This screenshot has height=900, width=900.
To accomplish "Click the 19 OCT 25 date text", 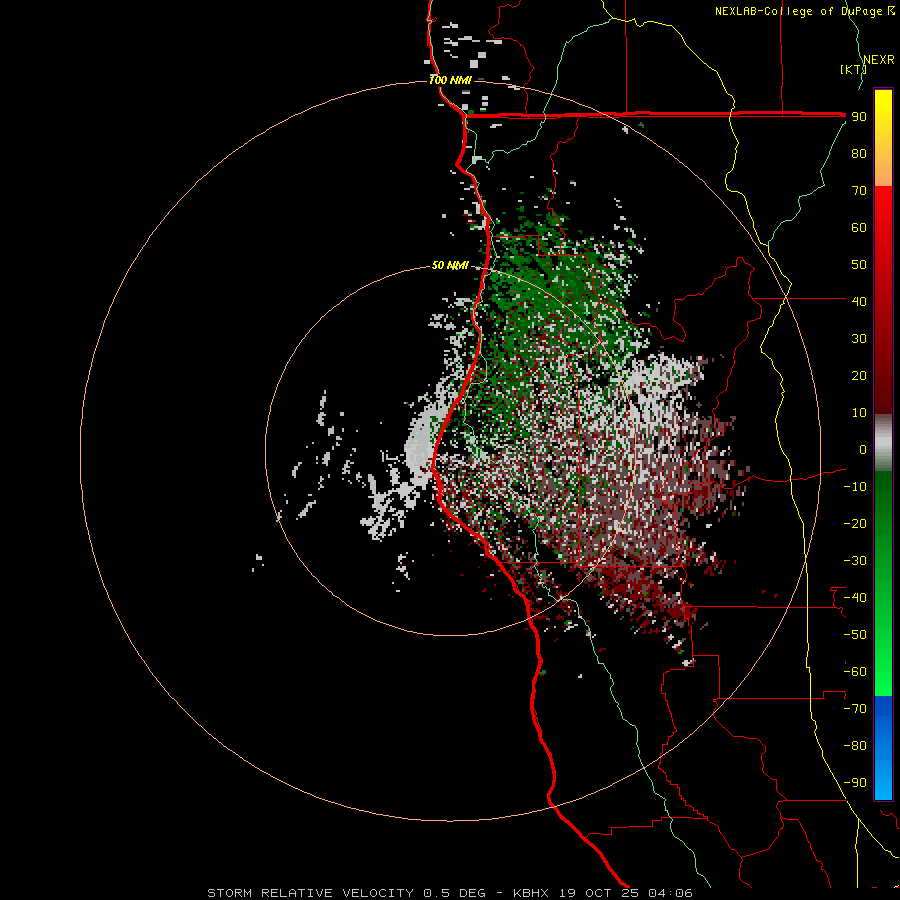I will tap(599, 893).
